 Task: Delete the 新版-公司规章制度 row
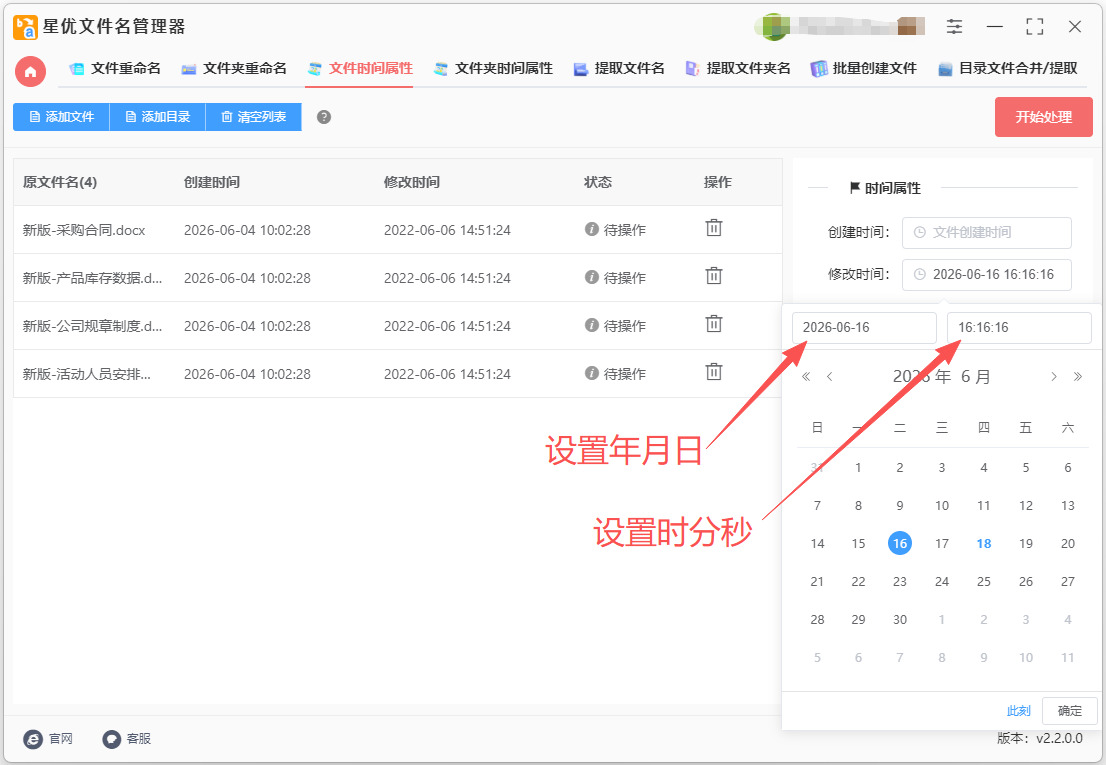714,324
